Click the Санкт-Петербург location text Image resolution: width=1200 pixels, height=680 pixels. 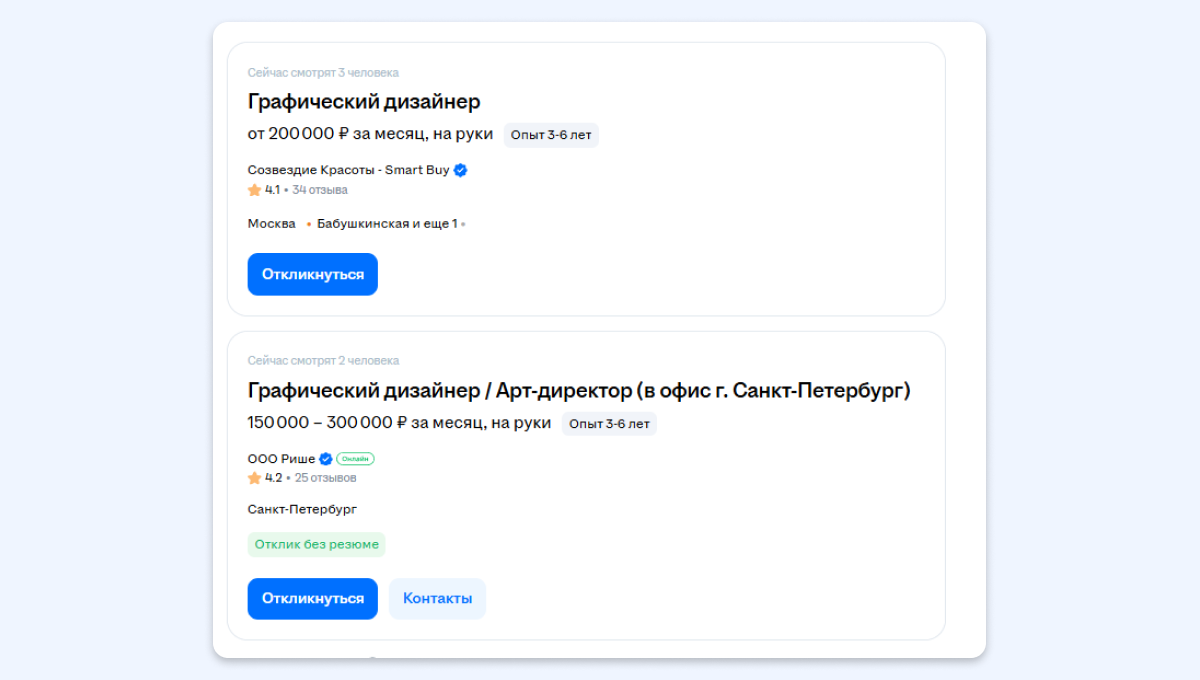302,509
